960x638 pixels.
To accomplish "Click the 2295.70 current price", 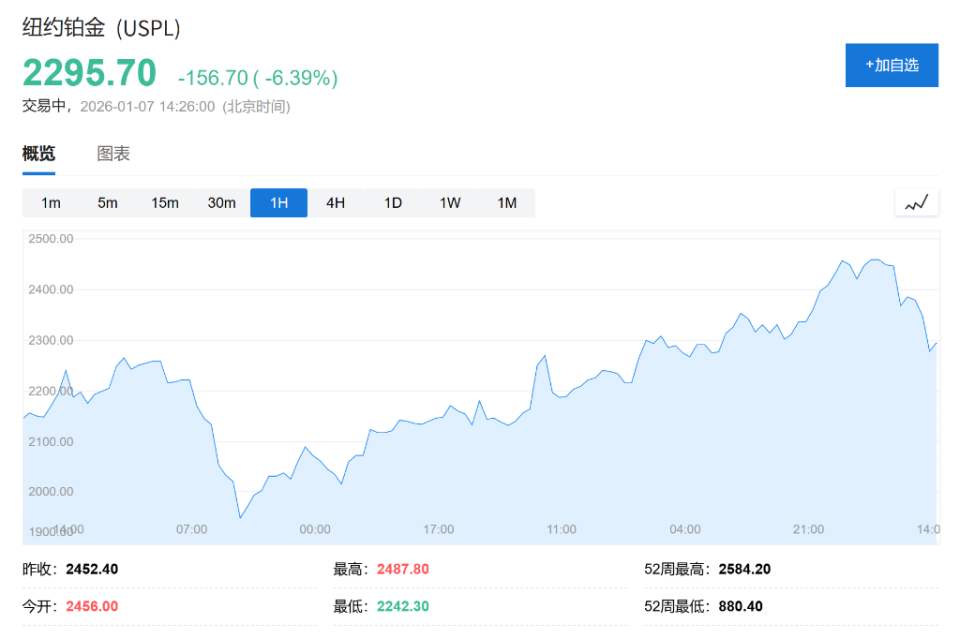I will tap(90, 74).
